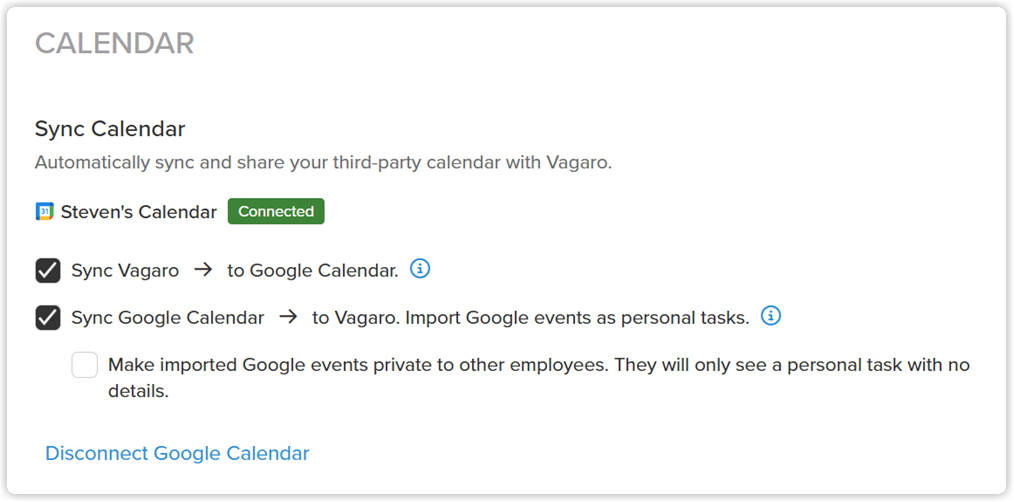Screen dimensions: 1014x502
Task: Uncheck Sync Google Calendar to Vagaro checkbox
Action: click(48, 318)
